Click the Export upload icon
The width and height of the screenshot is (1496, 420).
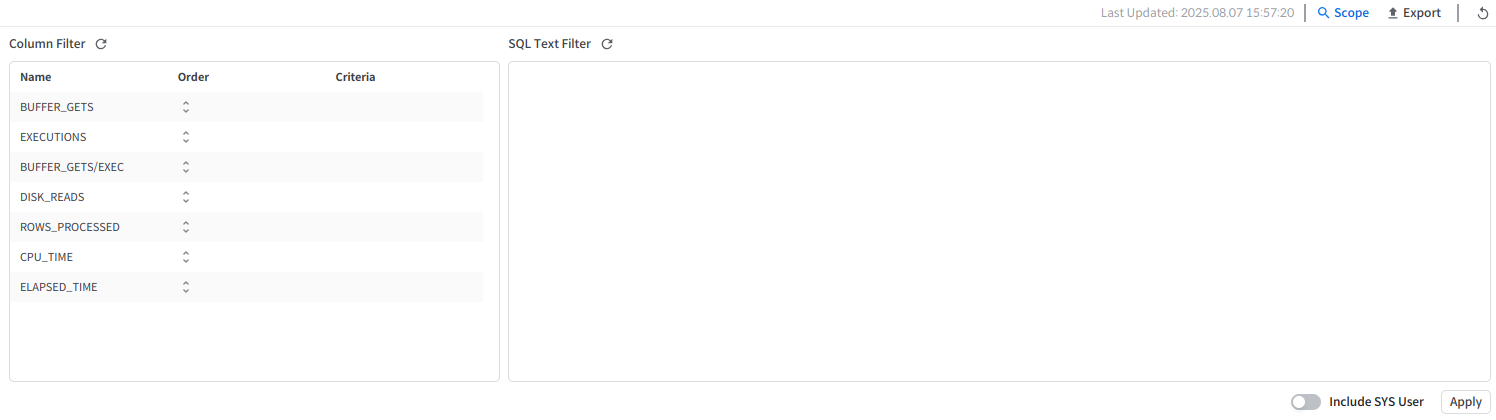(x=1392, y=13)
